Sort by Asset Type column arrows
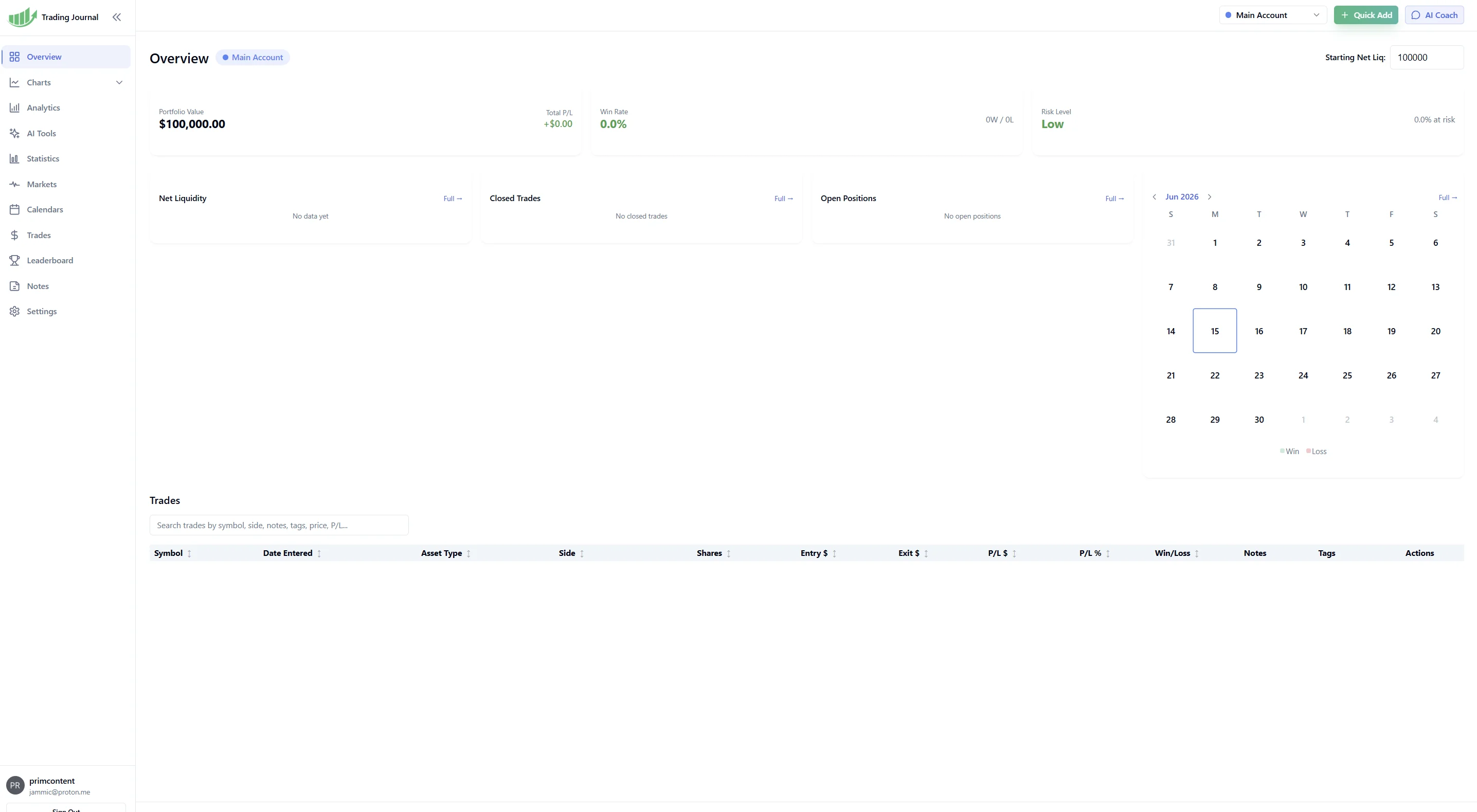This screenshot has height=812, width=1477. 469,553
